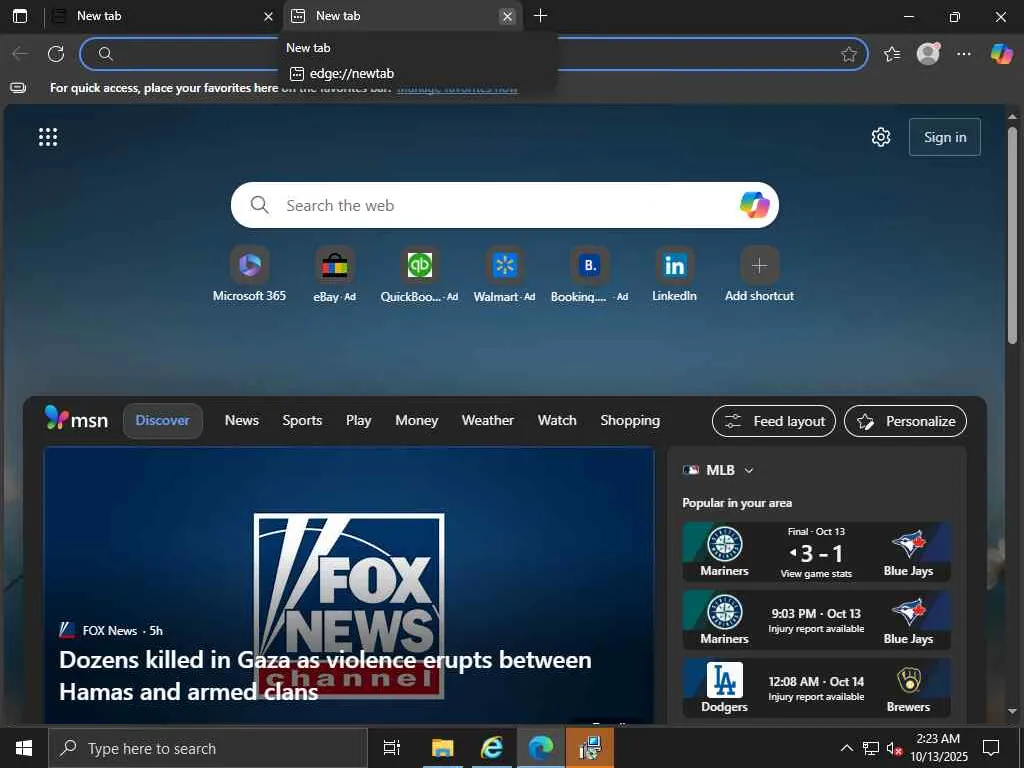Image resolution: width=1024 pixels, height=768 pixels.
Task: Click the Search the web box
Action: coord(504,205)
